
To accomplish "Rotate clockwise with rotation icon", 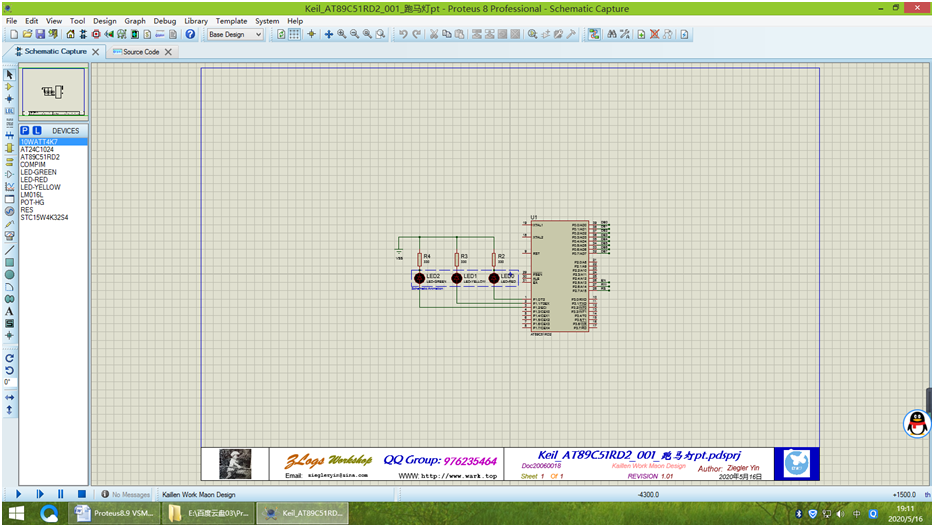I will [x=10, y=358].
